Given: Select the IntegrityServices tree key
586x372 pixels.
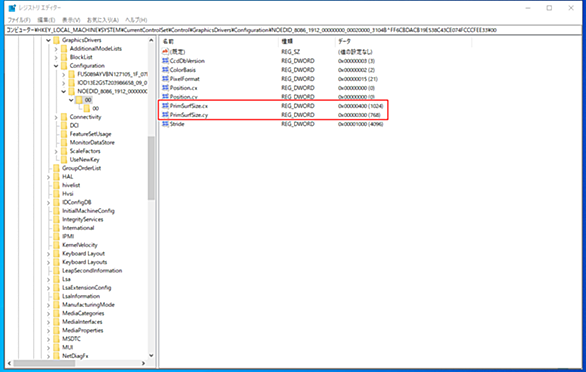Looking at the screenshot, I should click(x=83, y=219).
